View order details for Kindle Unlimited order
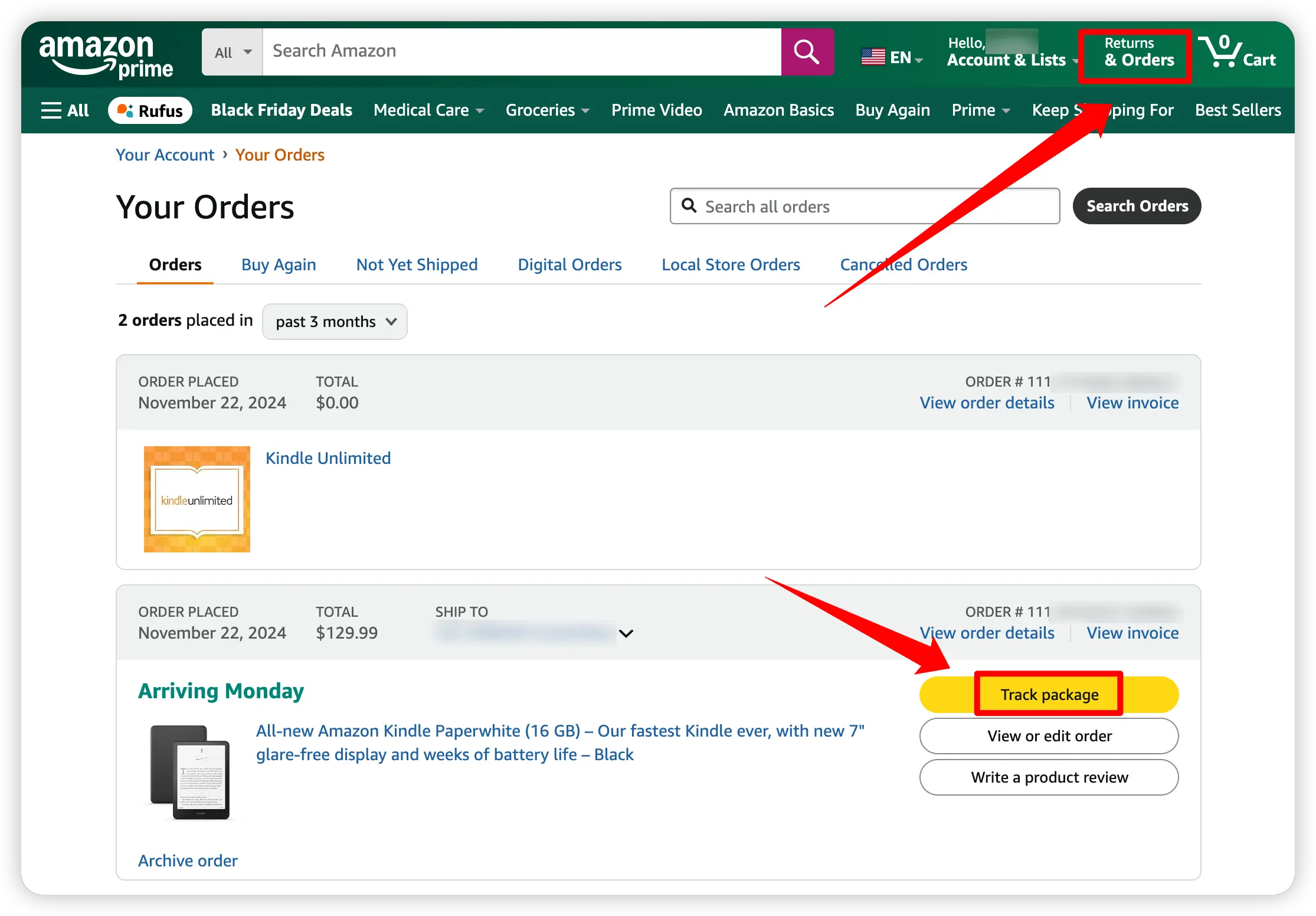 [x=987, y=403]
